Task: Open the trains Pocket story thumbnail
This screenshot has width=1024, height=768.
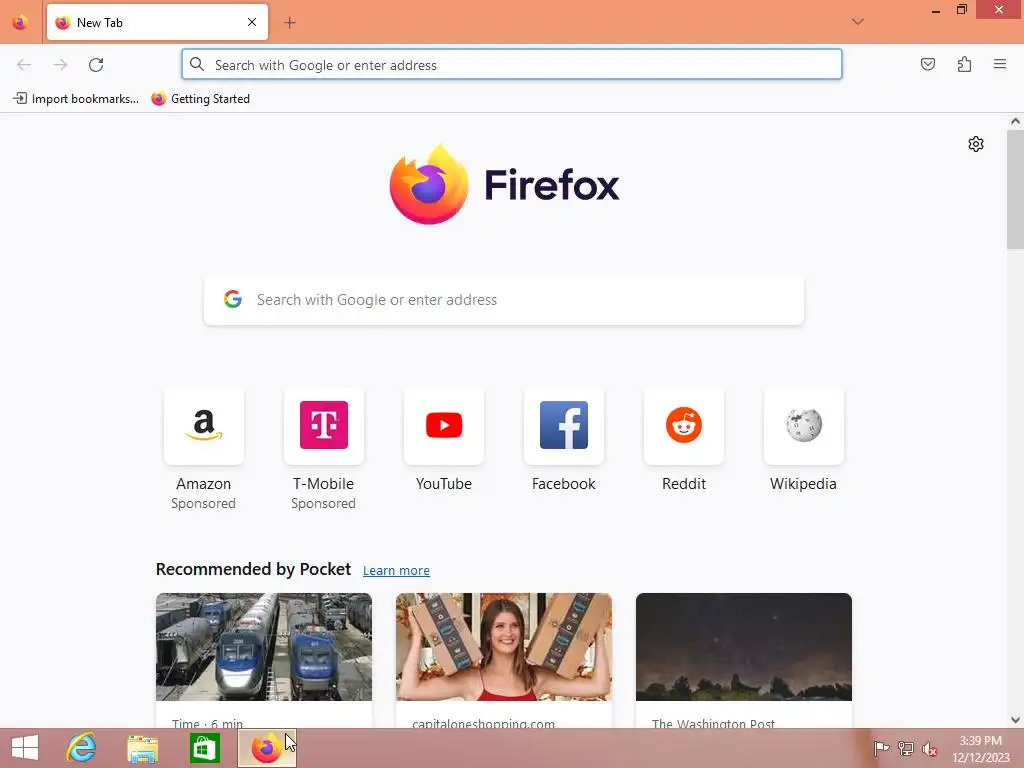Action: (264, 647)
